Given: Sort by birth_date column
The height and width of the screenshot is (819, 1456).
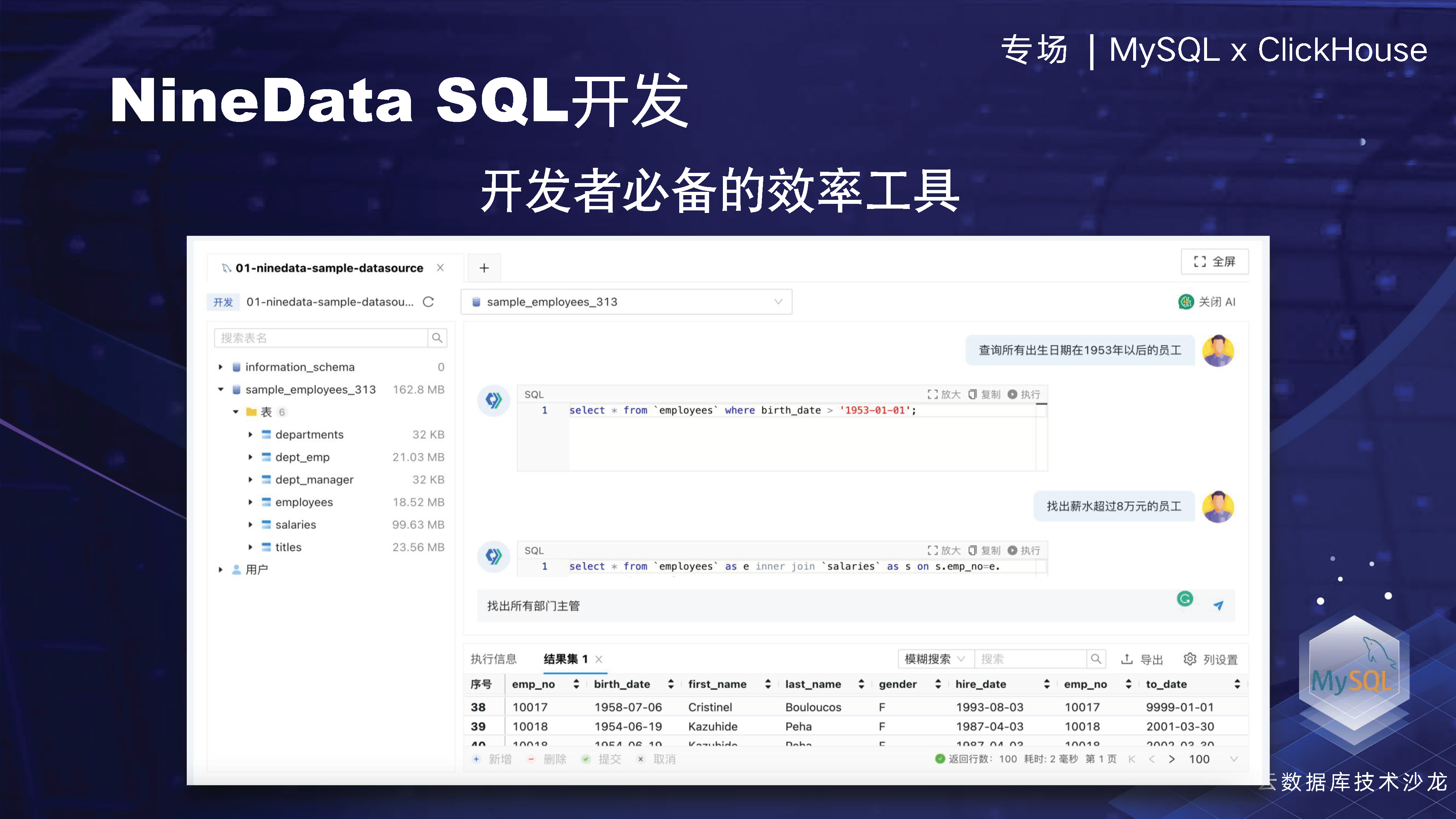Looking at the screenshot, I should (x=670, y=684).
